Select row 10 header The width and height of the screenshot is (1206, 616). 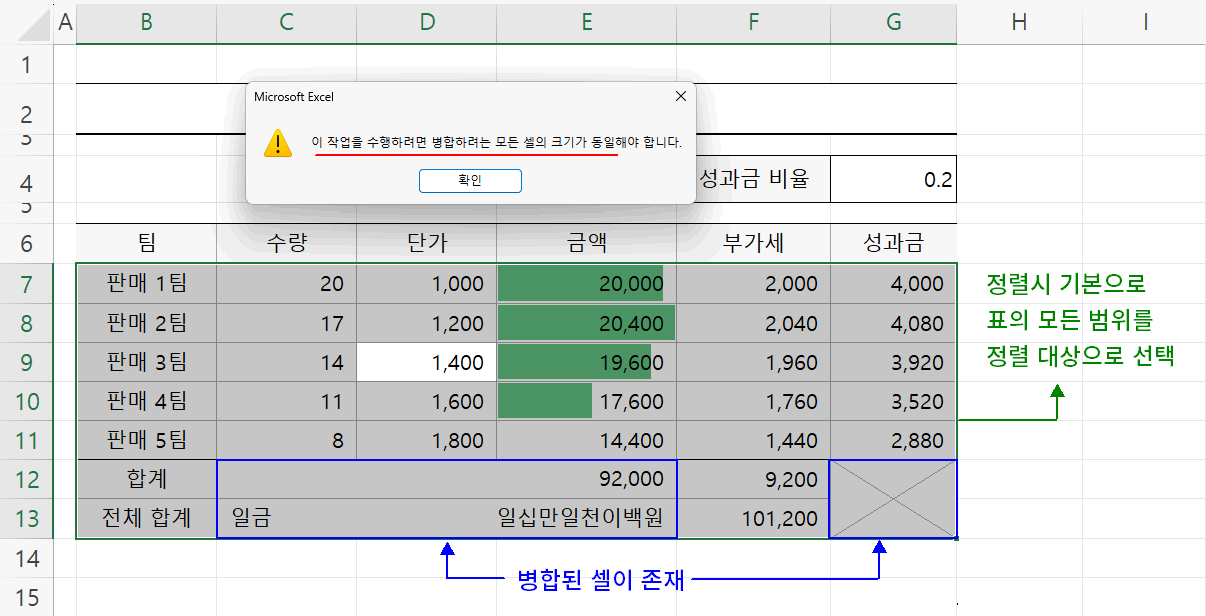tap(26, 401)
